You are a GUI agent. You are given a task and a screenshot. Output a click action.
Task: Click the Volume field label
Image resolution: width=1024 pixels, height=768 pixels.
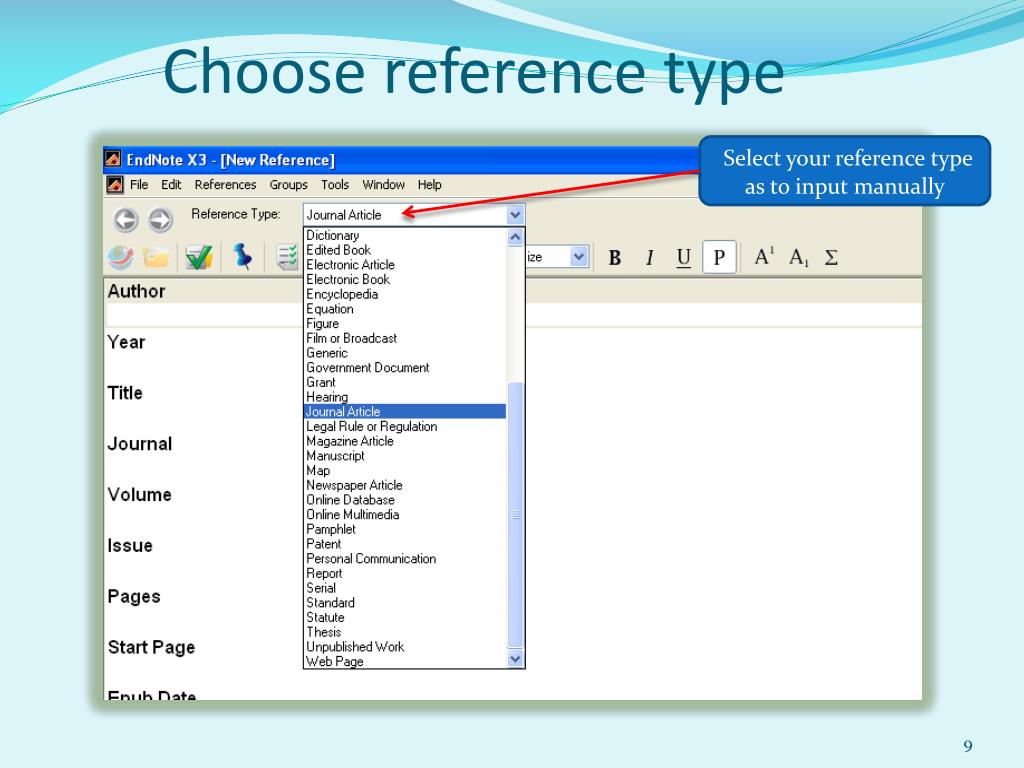(140, 495)
